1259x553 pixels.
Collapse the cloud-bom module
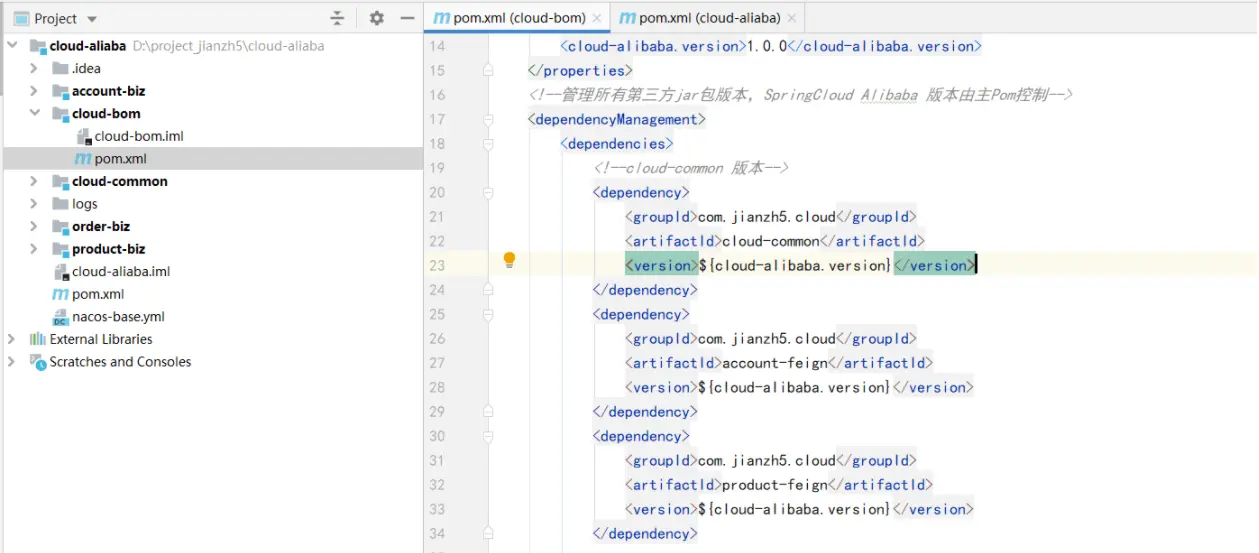click(x=34, y=113)
